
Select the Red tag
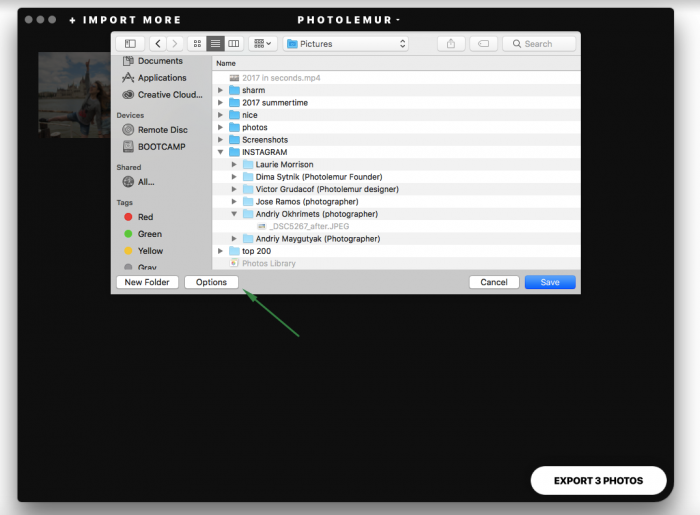[x=138, y=217]
